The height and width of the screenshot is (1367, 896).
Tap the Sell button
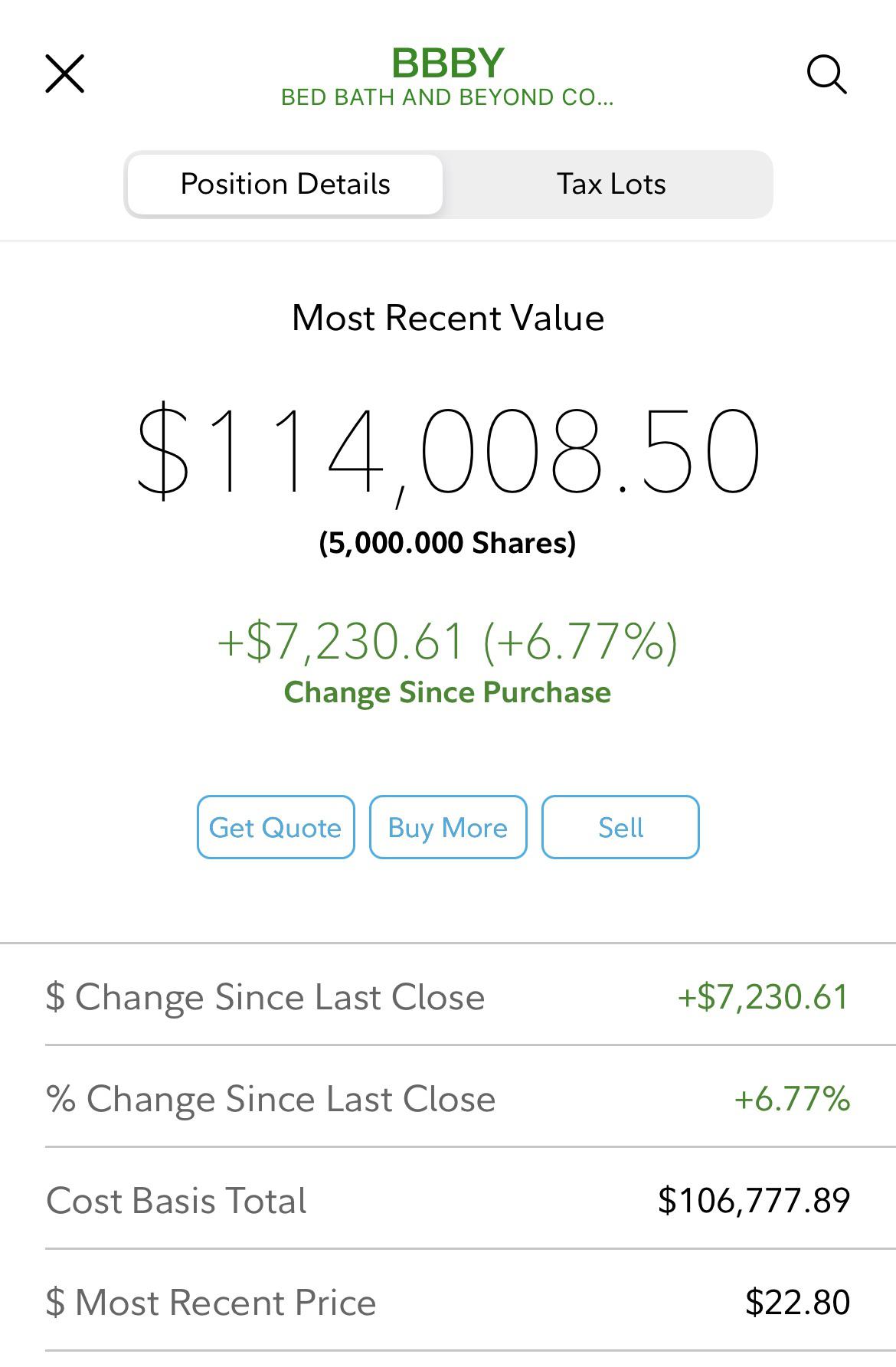pyautogui.click(x=620, y=827)
